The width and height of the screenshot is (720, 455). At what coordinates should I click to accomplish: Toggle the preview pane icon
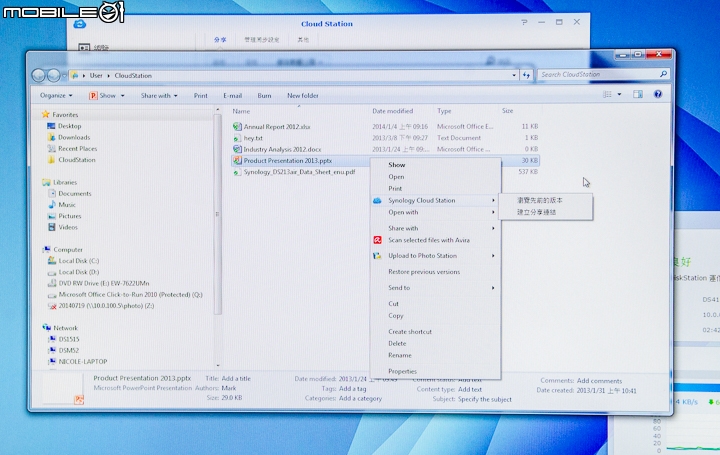click(638, 94)
